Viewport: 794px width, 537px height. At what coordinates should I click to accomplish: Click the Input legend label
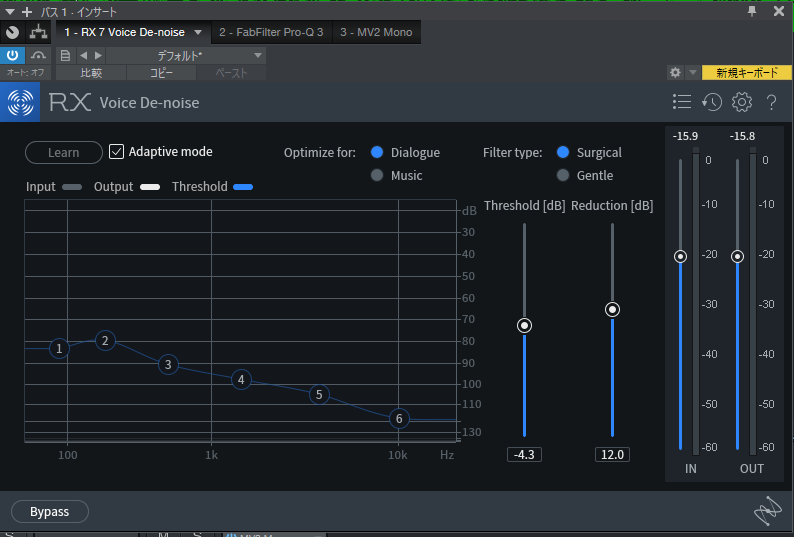pyautogui.click(x=41, y=187)
